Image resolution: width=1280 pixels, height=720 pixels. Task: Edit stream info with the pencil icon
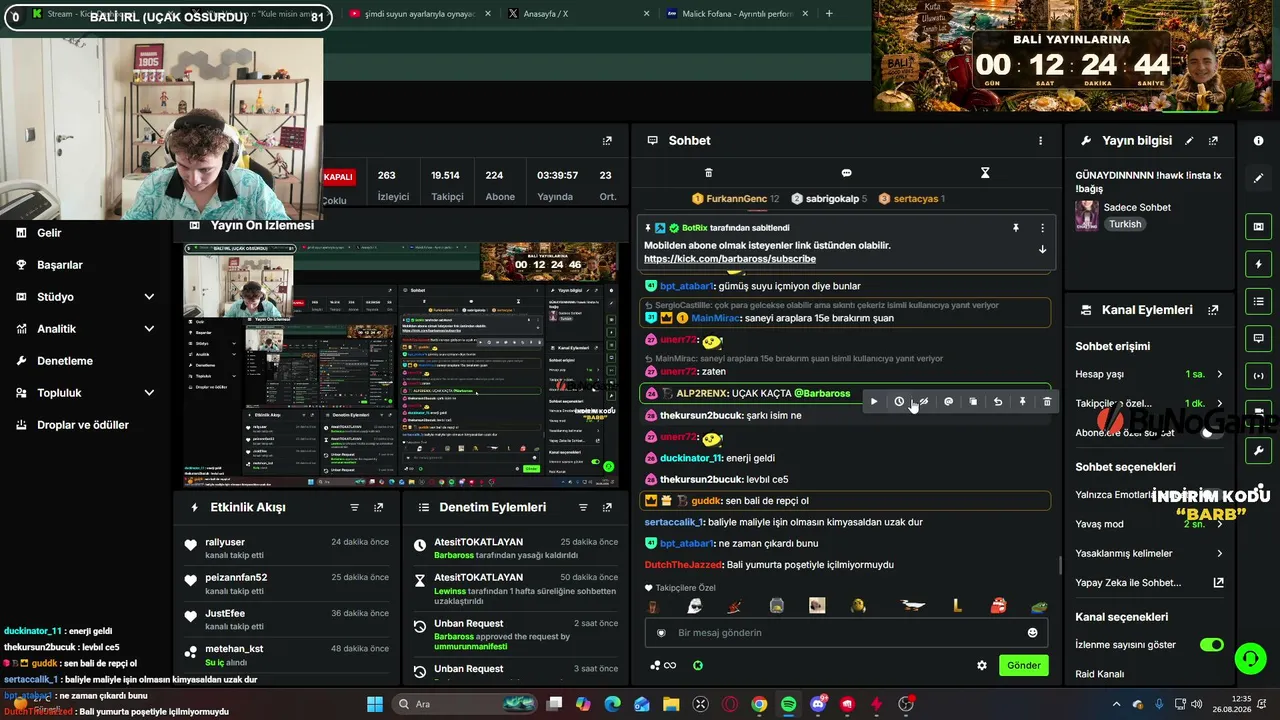click(x=1189, y=141)
